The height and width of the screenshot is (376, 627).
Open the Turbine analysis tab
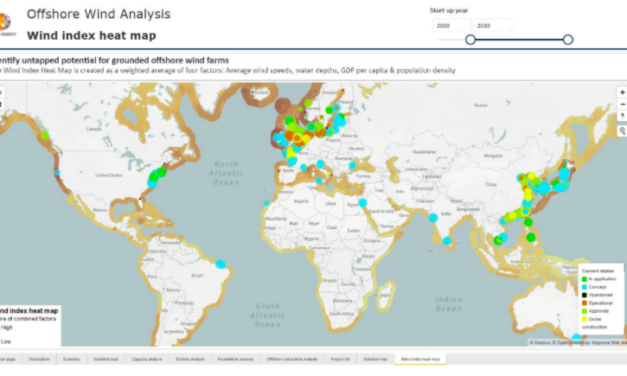coord(190,359)
